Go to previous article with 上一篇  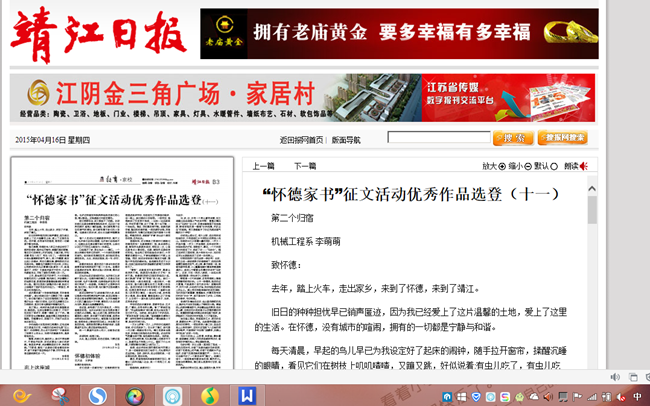coord(263,166)
